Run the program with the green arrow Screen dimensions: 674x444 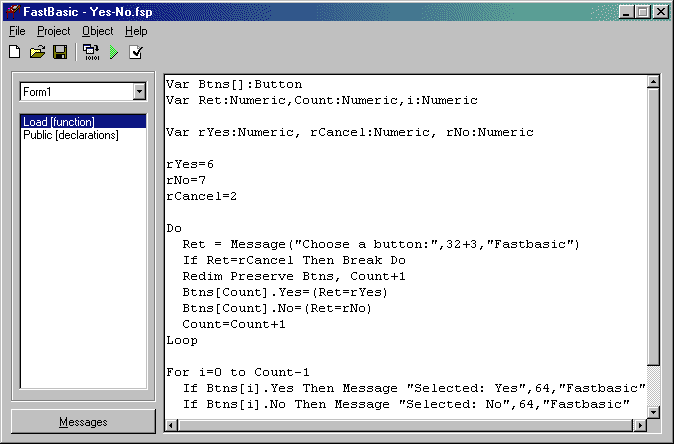(114, 52)
